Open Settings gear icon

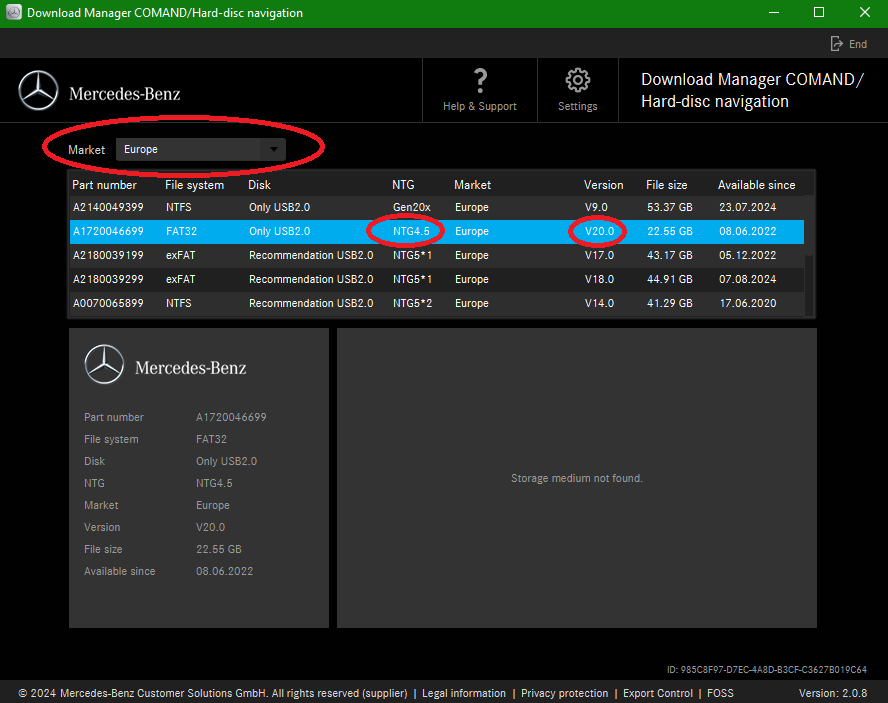(x=577, y=81)
